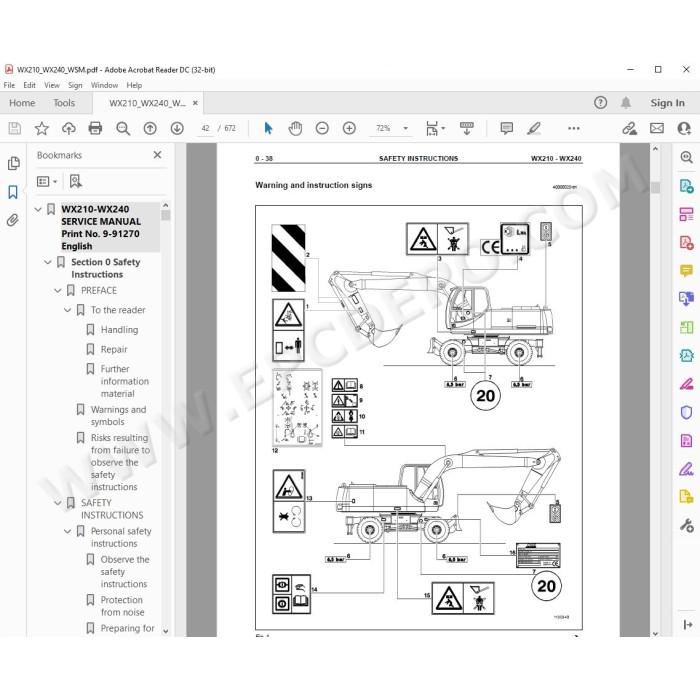Collapse the PREFACE bookmark

[58, 291]
